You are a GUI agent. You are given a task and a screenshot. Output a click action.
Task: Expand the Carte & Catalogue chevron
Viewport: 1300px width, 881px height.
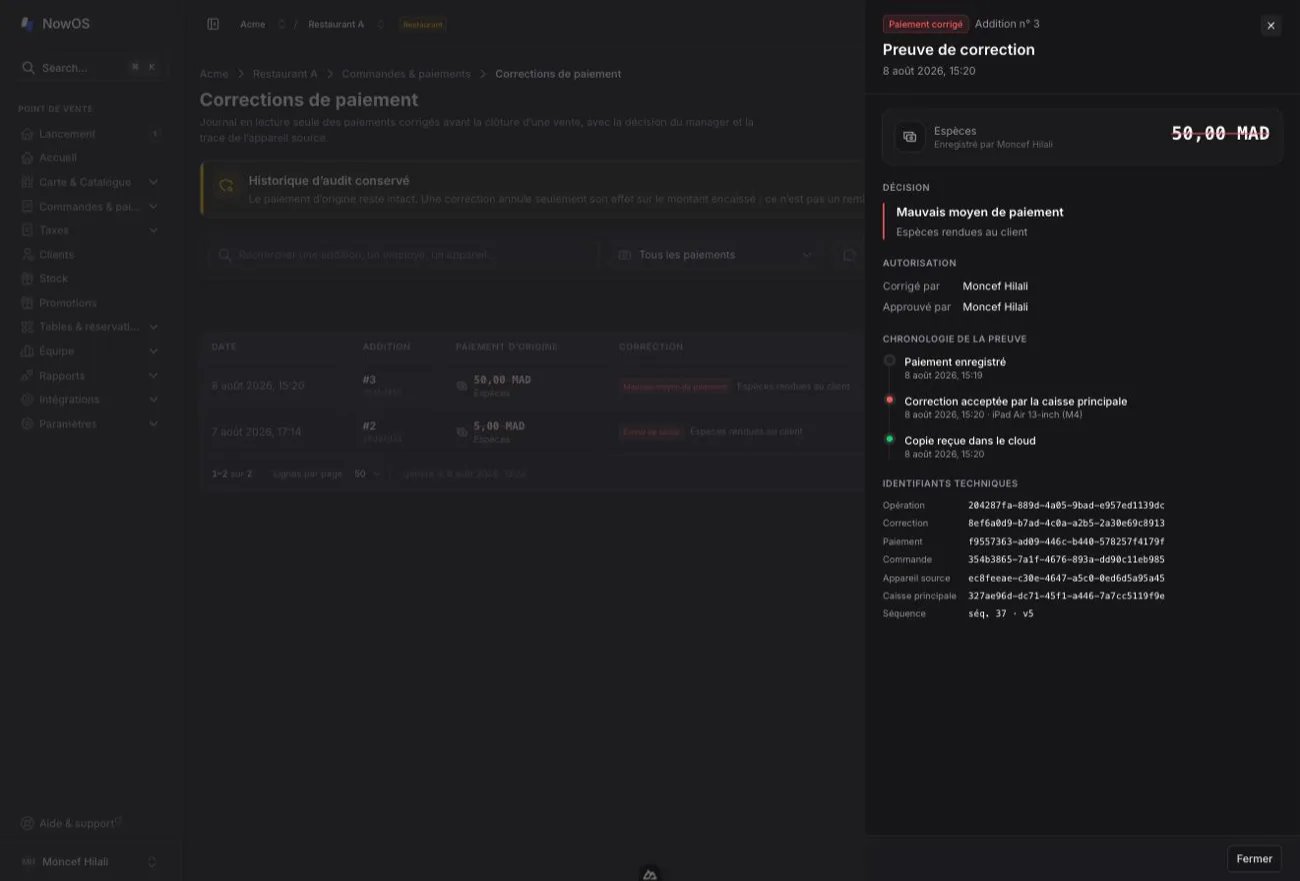tap(153, 182)
